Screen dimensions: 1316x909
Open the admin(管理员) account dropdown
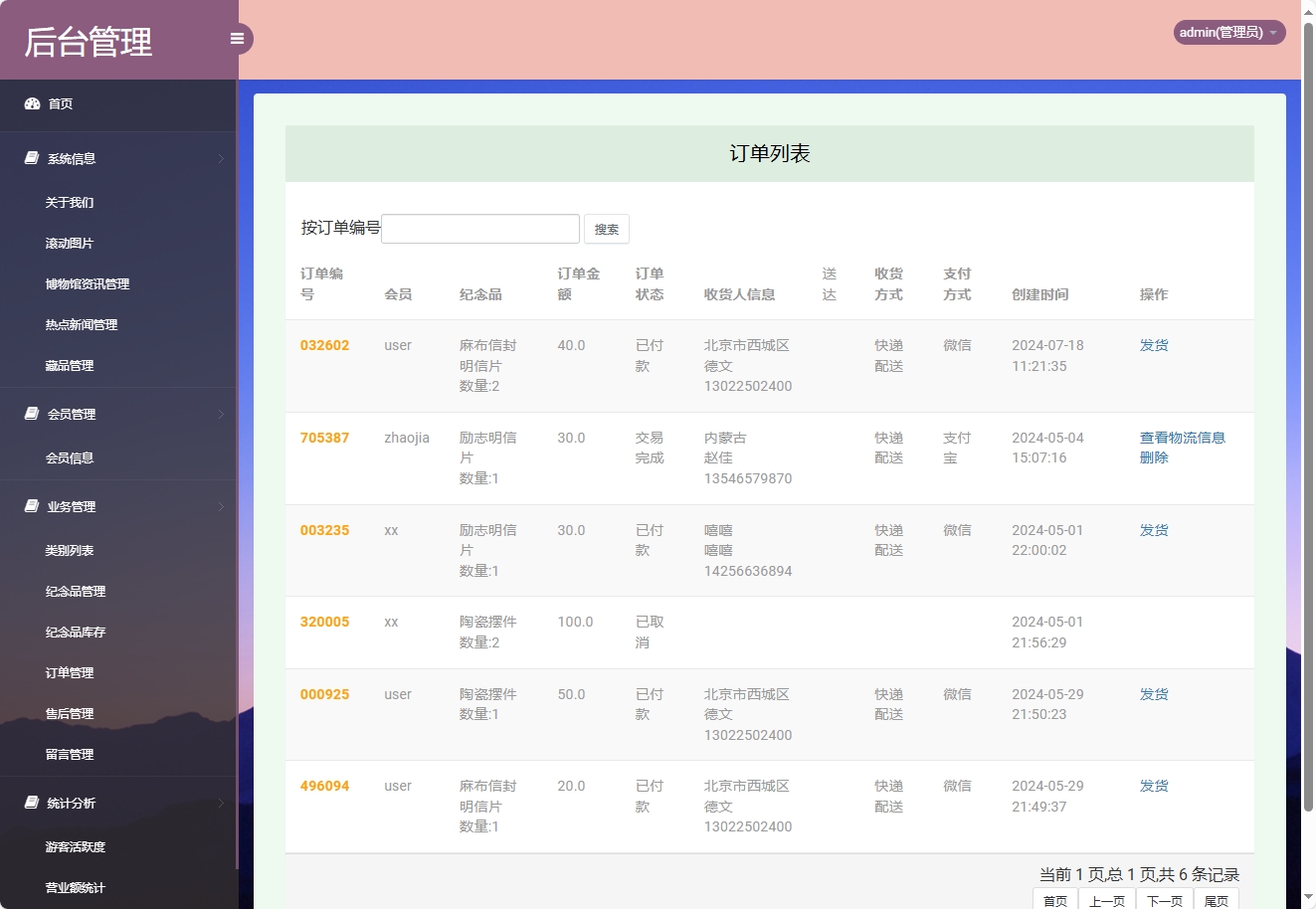[x=1228, y=32]
